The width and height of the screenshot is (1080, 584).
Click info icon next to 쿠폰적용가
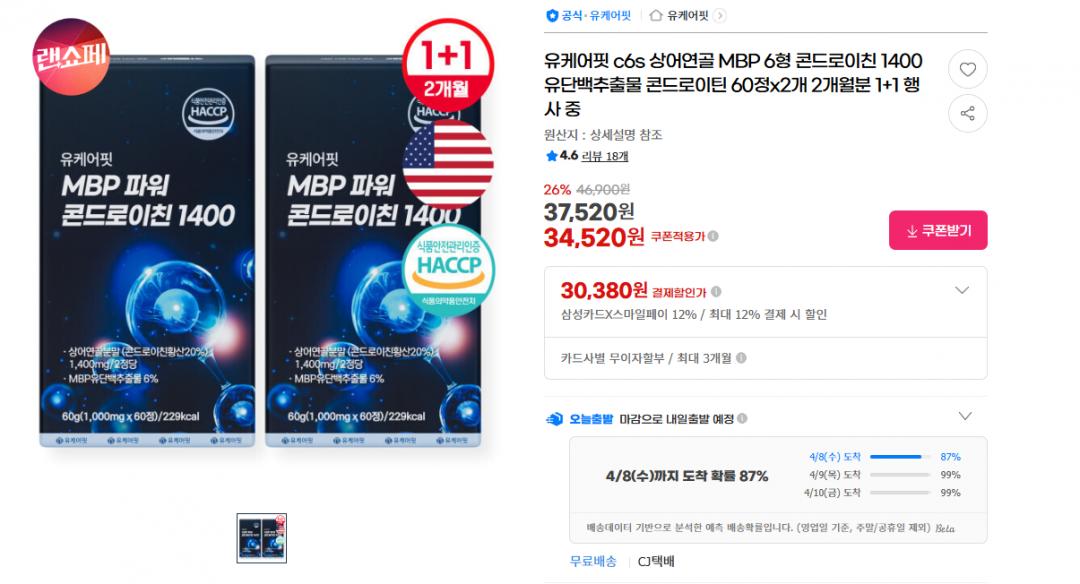tap(713, 236)
